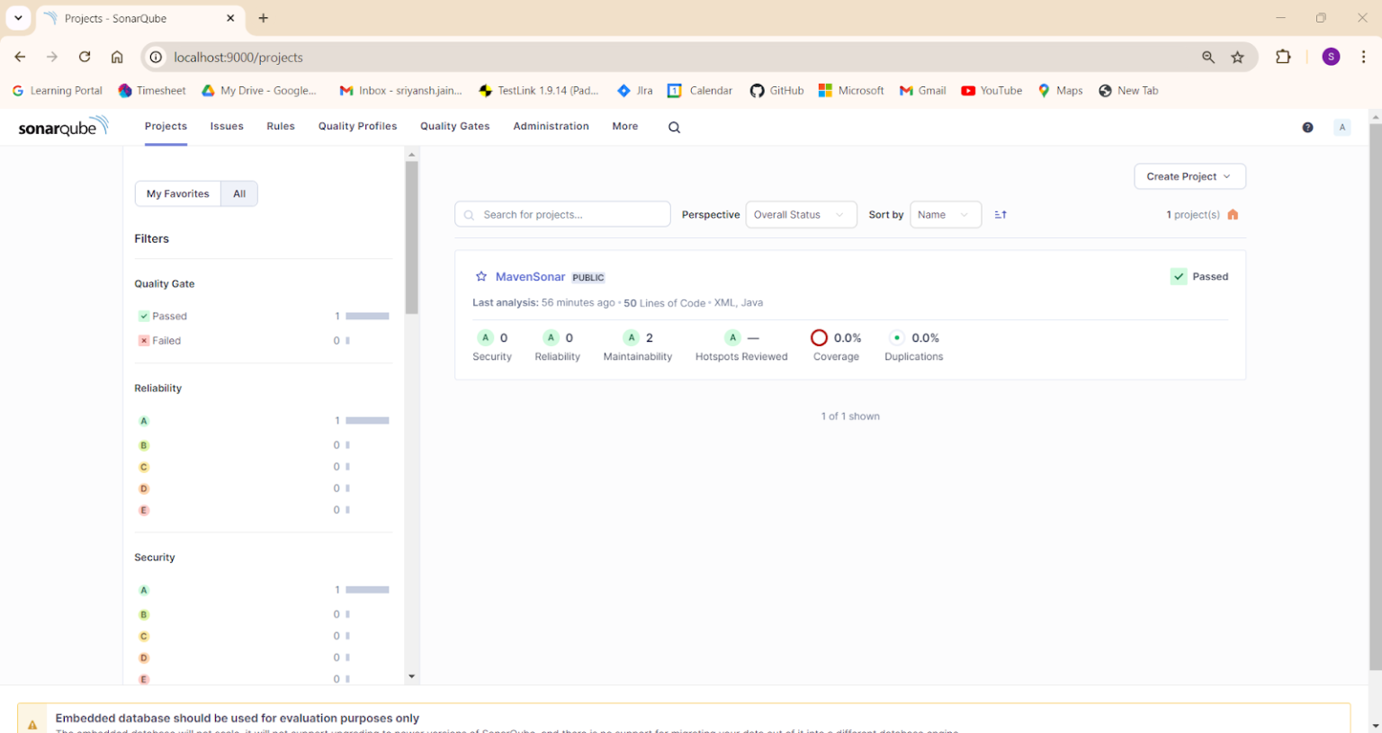
Task: Click the Coverage percentage ring for MavenSonar
Action: (x=819, y=337)
